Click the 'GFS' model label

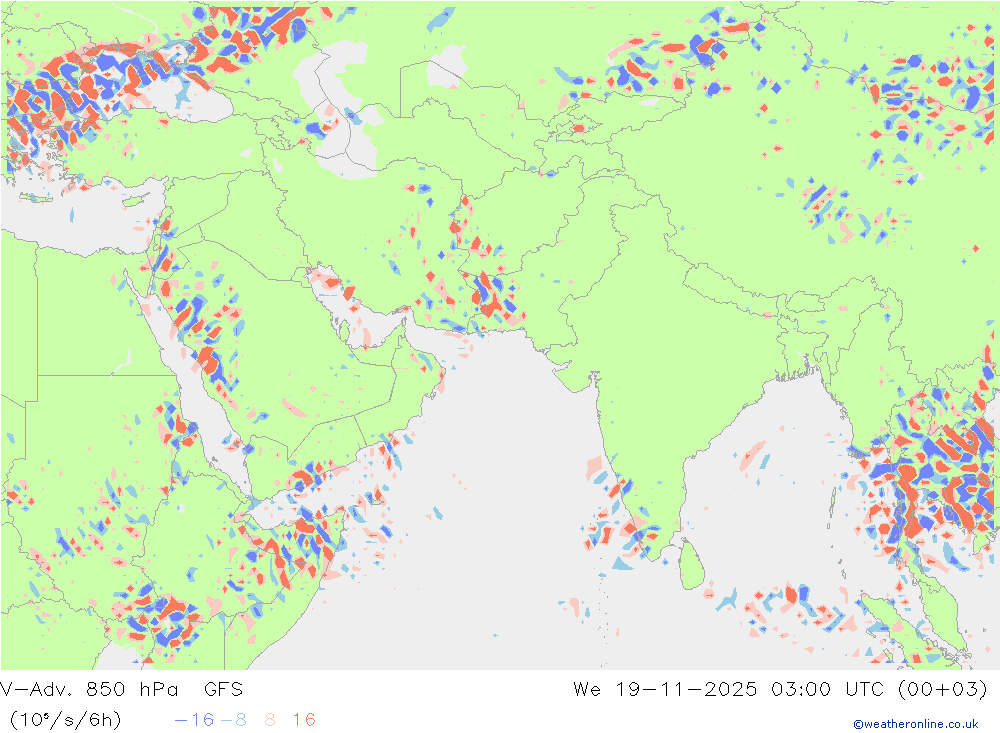click(223, 689)
